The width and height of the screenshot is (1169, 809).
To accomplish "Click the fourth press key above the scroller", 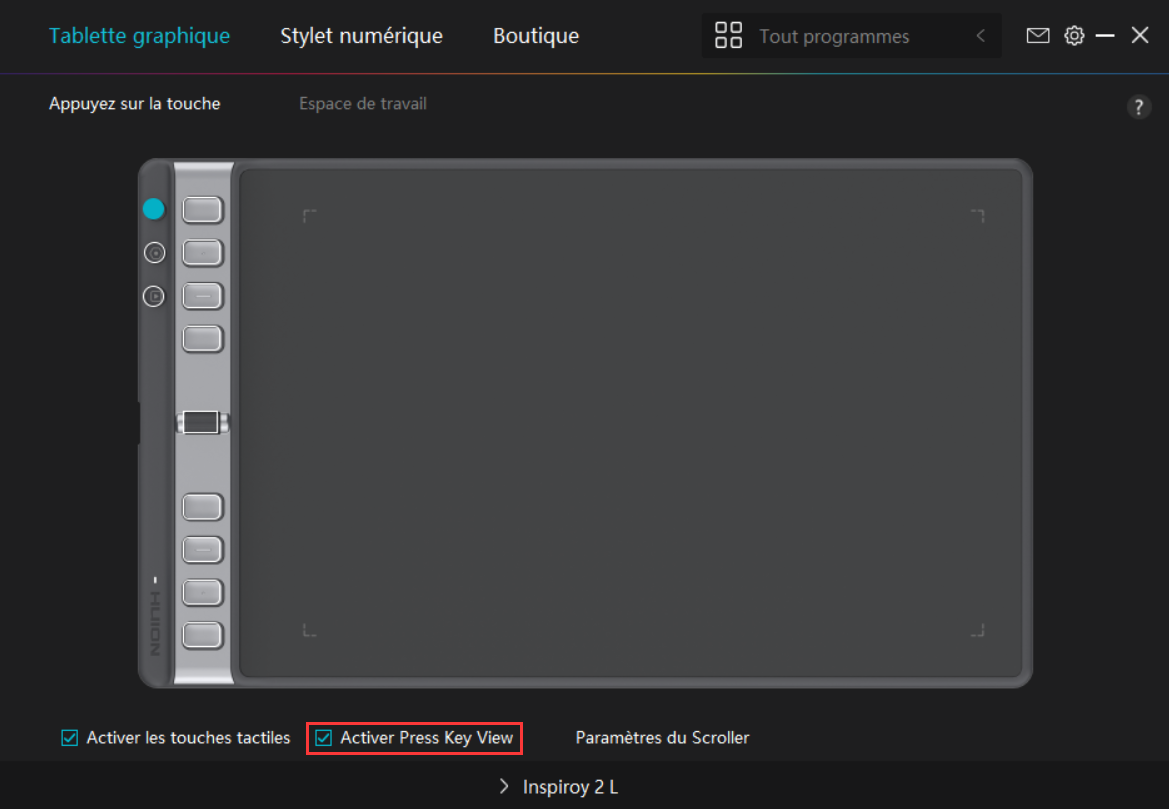I will tap(203, 338).
